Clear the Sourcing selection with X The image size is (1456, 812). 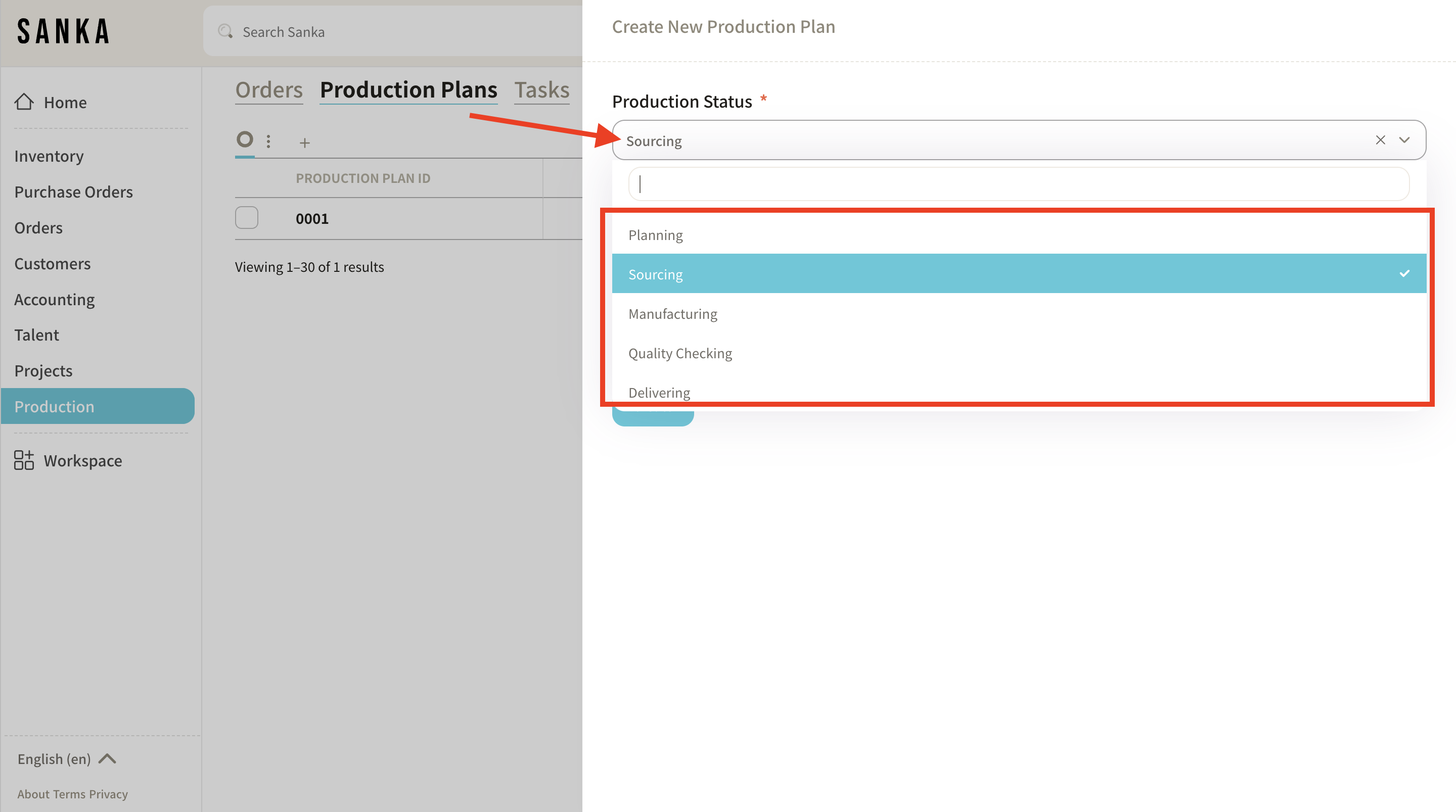pyautogui.click(x=1380, y=140)
